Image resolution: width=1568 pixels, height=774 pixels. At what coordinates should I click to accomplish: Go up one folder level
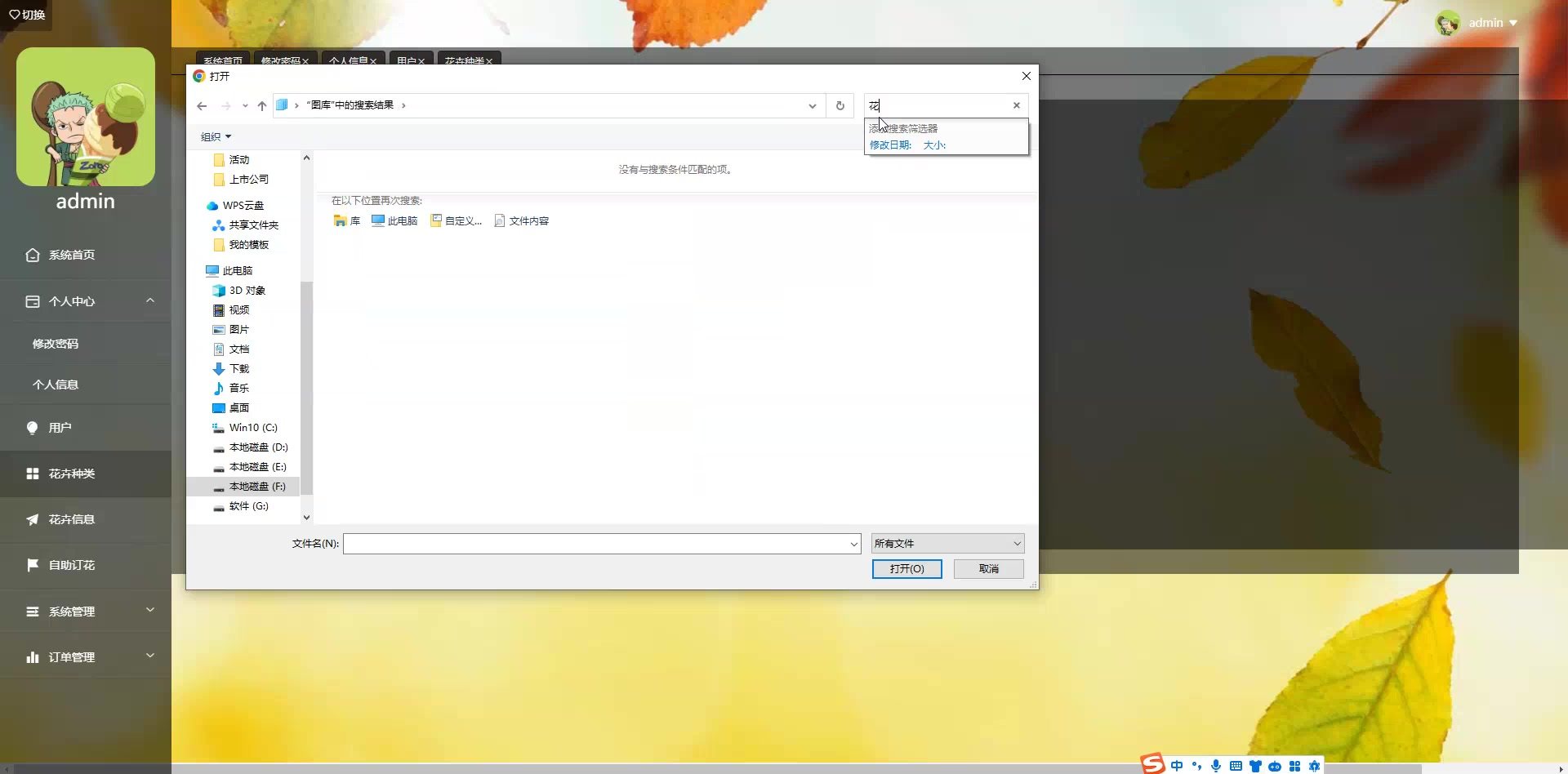point(262,105)
